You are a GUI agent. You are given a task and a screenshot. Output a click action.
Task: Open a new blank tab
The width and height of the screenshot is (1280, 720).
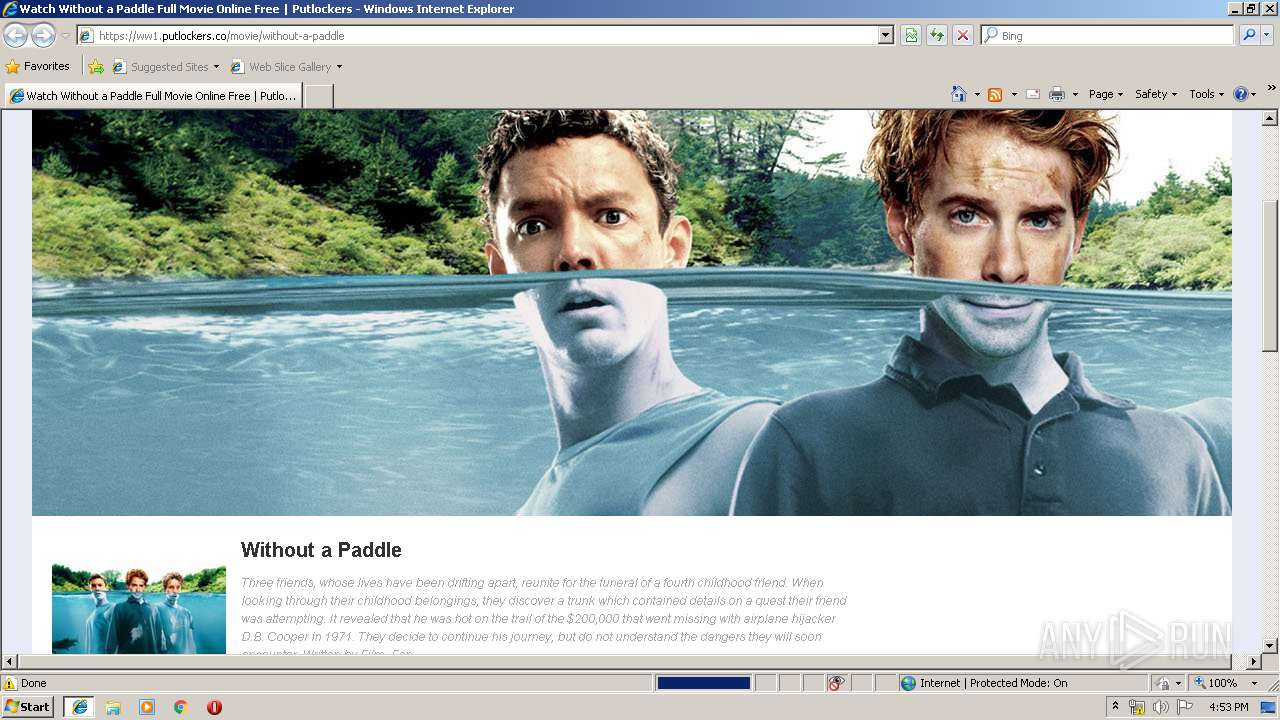click(318, 96)
